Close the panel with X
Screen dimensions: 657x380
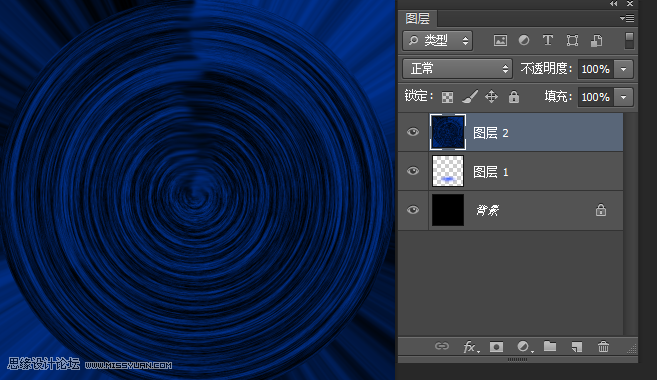tap(630, 4)
